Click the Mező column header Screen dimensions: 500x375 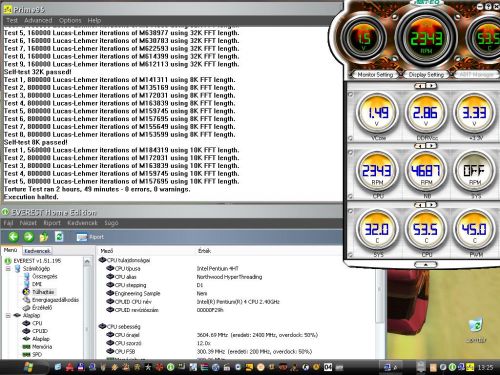(x=107, y=251)
